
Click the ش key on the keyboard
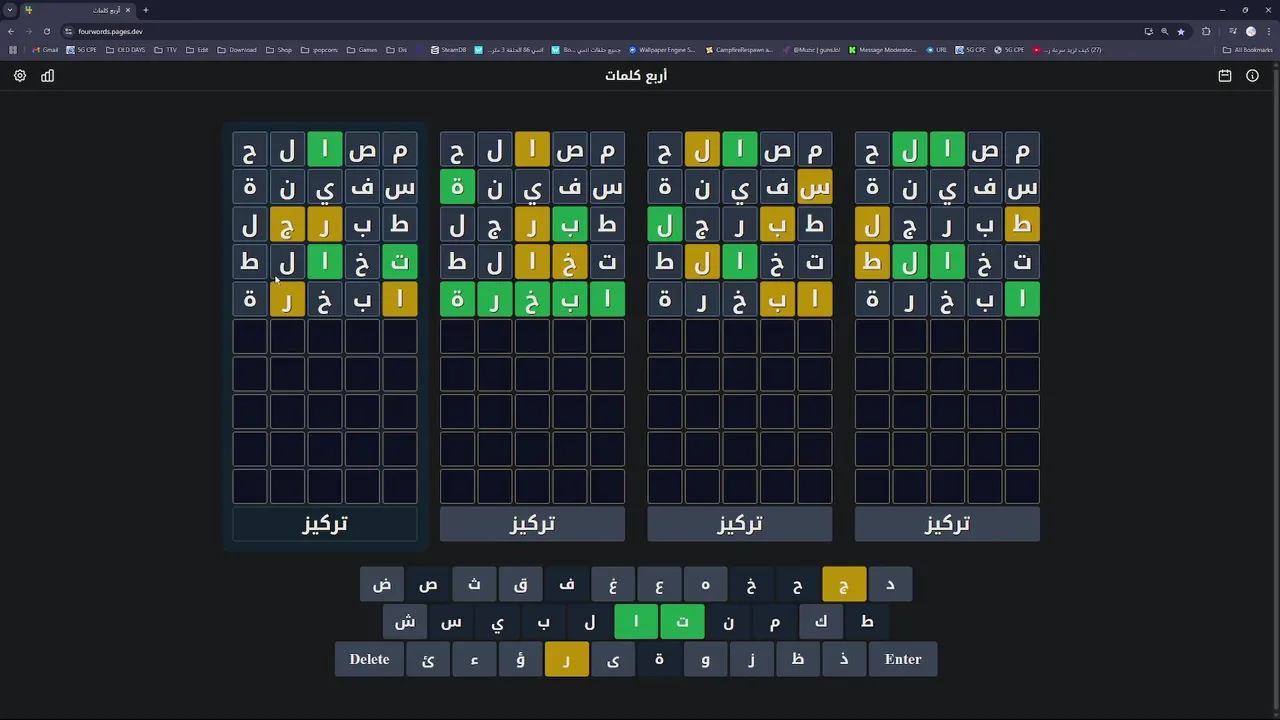pos(405,622)
